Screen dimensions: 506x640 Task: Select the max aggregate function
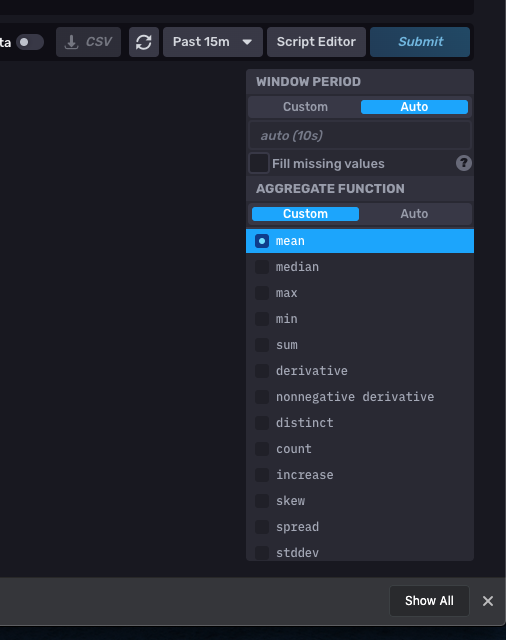click(x=360, y=293)
